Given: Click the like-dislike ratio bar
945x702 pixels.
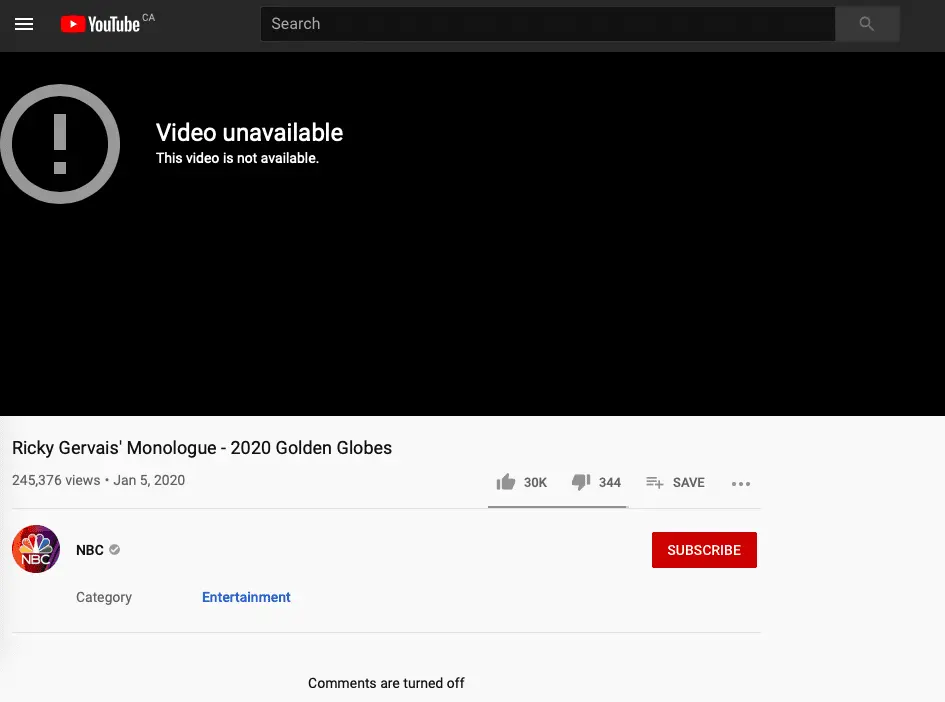Looking at the screenshot, I should pyautogui.click(x=557, y=507).
